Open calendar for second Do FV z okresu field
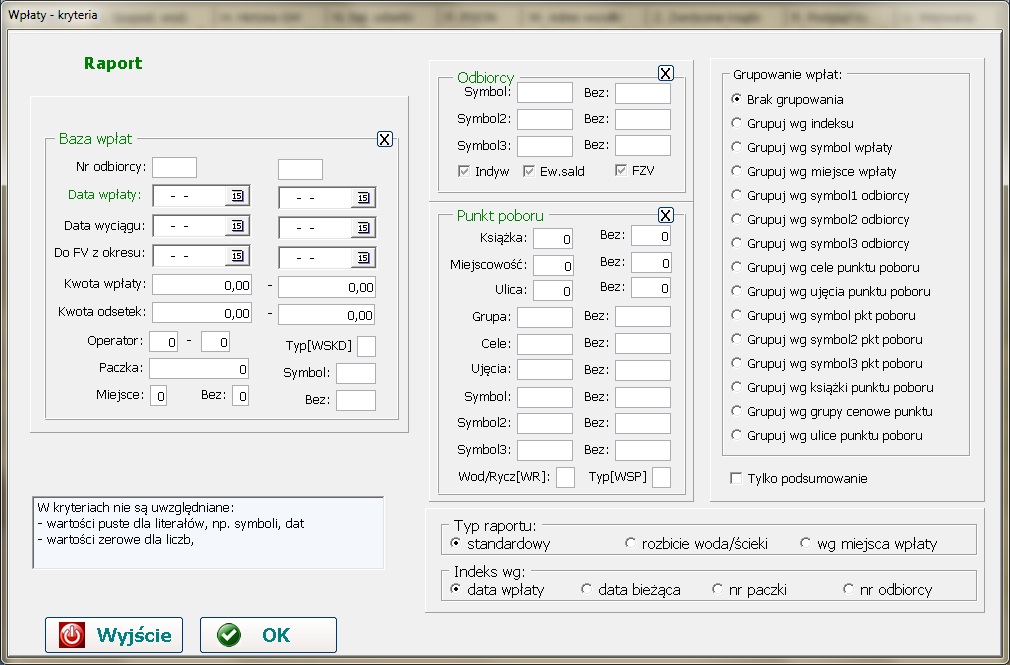Image resolution: width=1010 pixels, height=665 pixels. tap(363, 257)
